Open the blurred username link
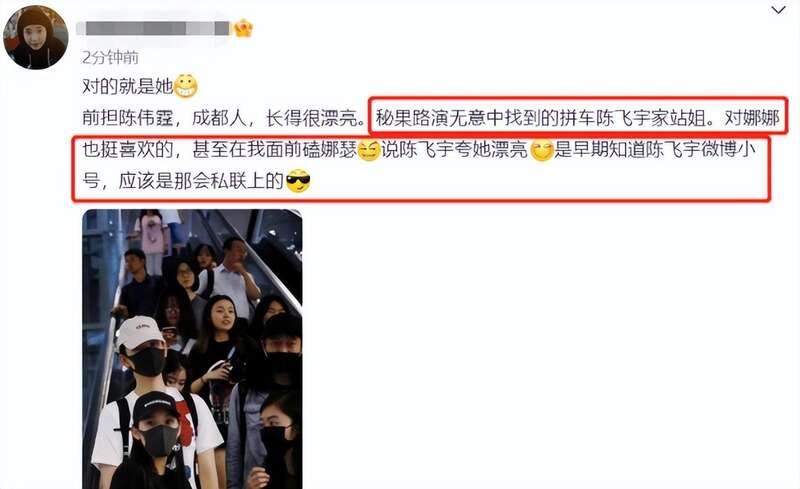The image size is (800, 489). [154, 28]
